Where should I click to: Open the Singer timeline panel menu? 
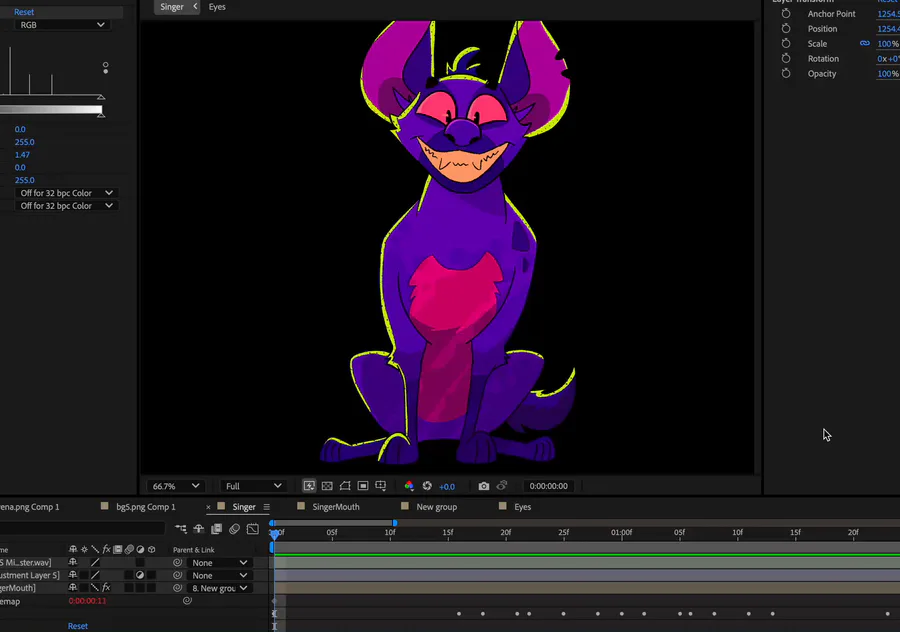pyautogui.click(x=266, y=507)
